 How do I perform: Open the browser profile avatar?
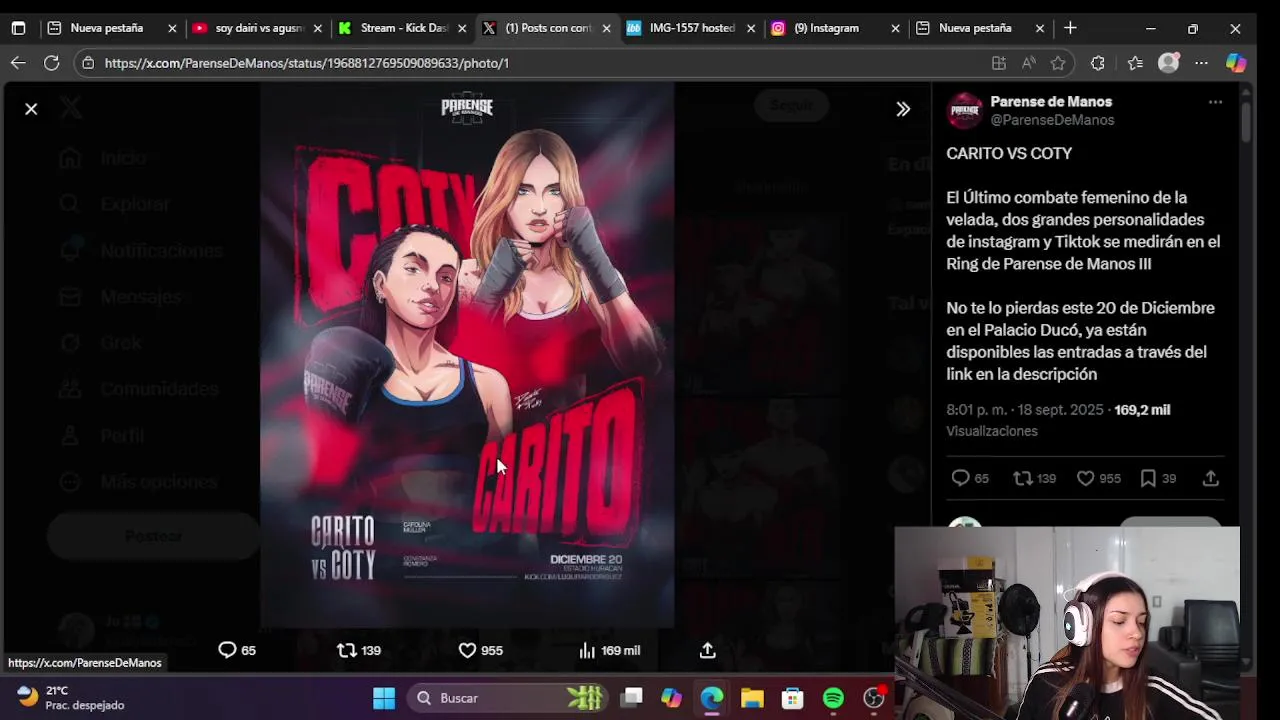point(1168,63)
